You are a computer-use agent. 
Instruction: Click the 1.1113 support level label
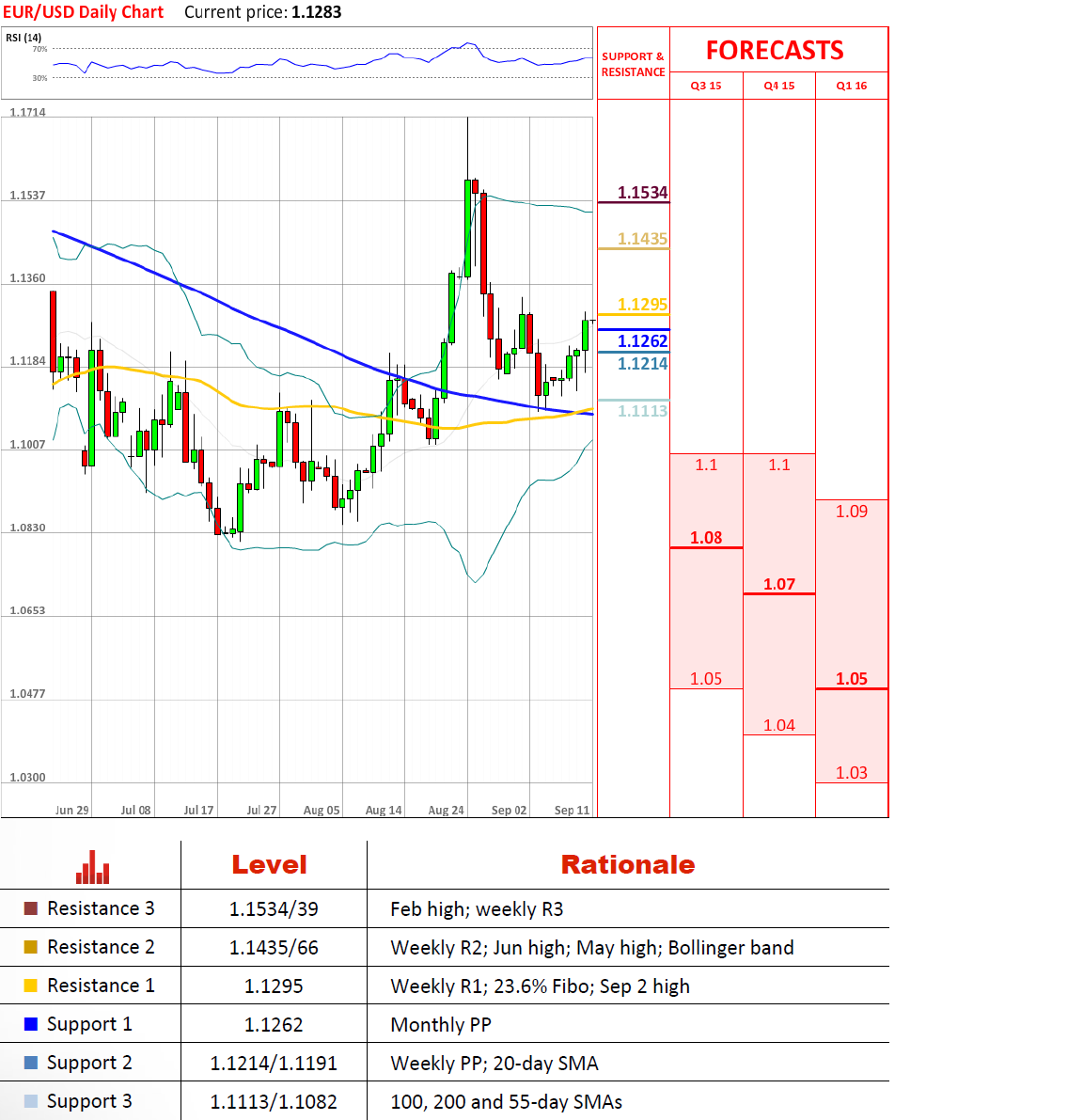[x=642, y=411]
